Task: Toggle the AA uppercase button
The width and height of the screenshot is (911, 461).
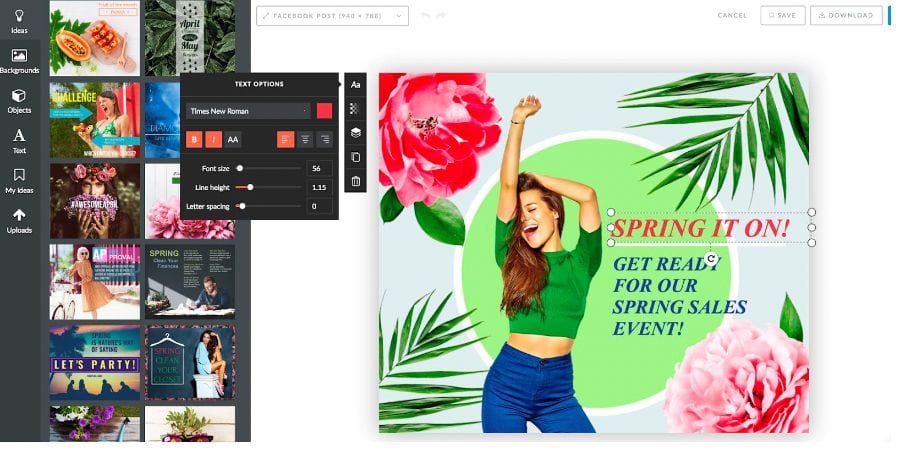Action: coord(232,140)
